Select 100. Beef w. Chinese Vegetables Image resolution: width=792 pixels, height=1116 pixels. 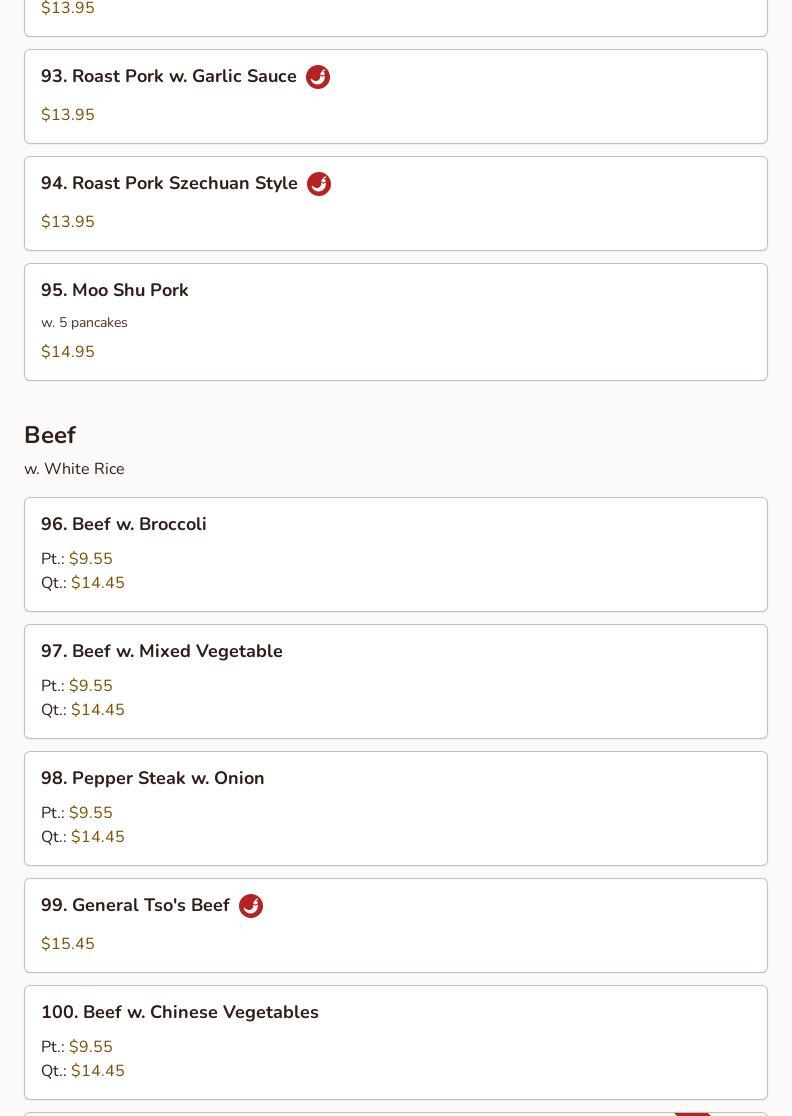pos(396,1043)
